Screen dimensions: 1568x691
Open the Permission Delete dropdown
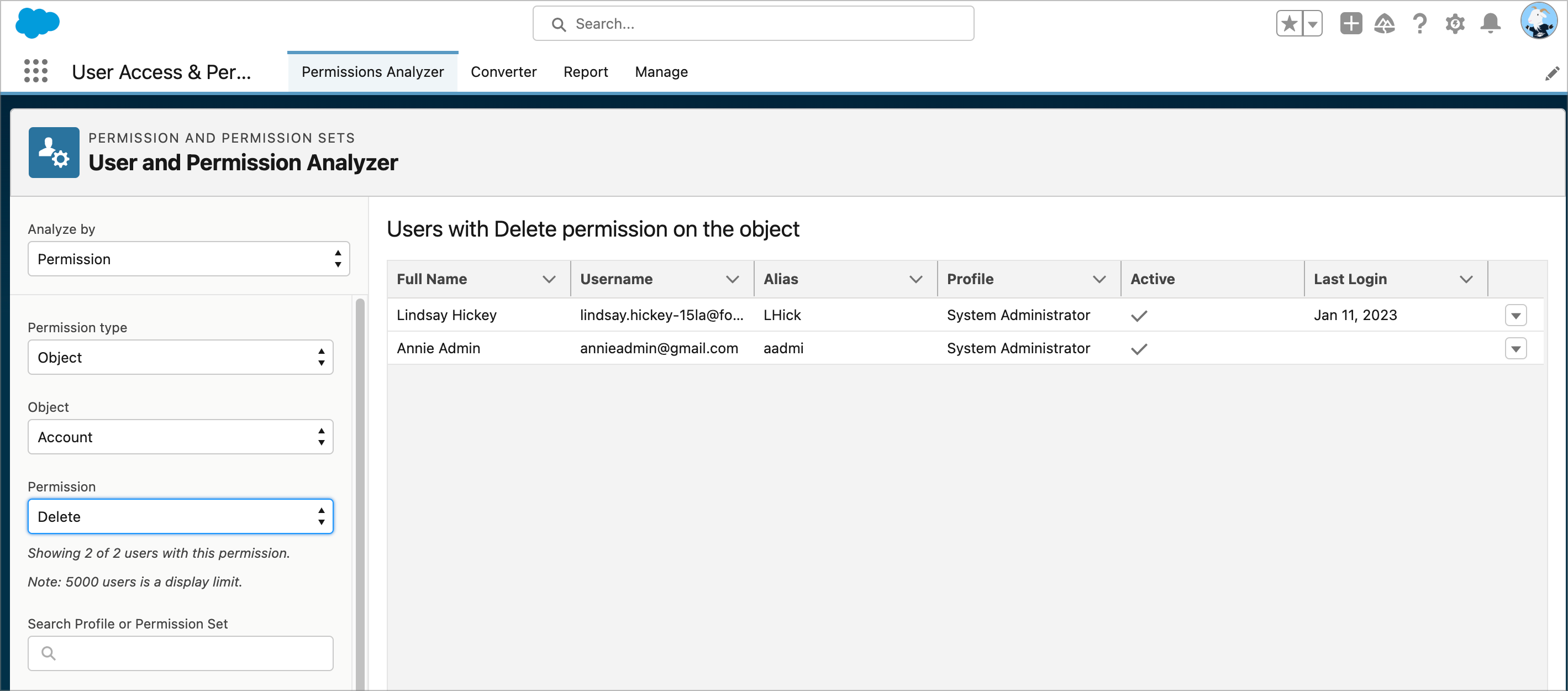tap(180, 516)
